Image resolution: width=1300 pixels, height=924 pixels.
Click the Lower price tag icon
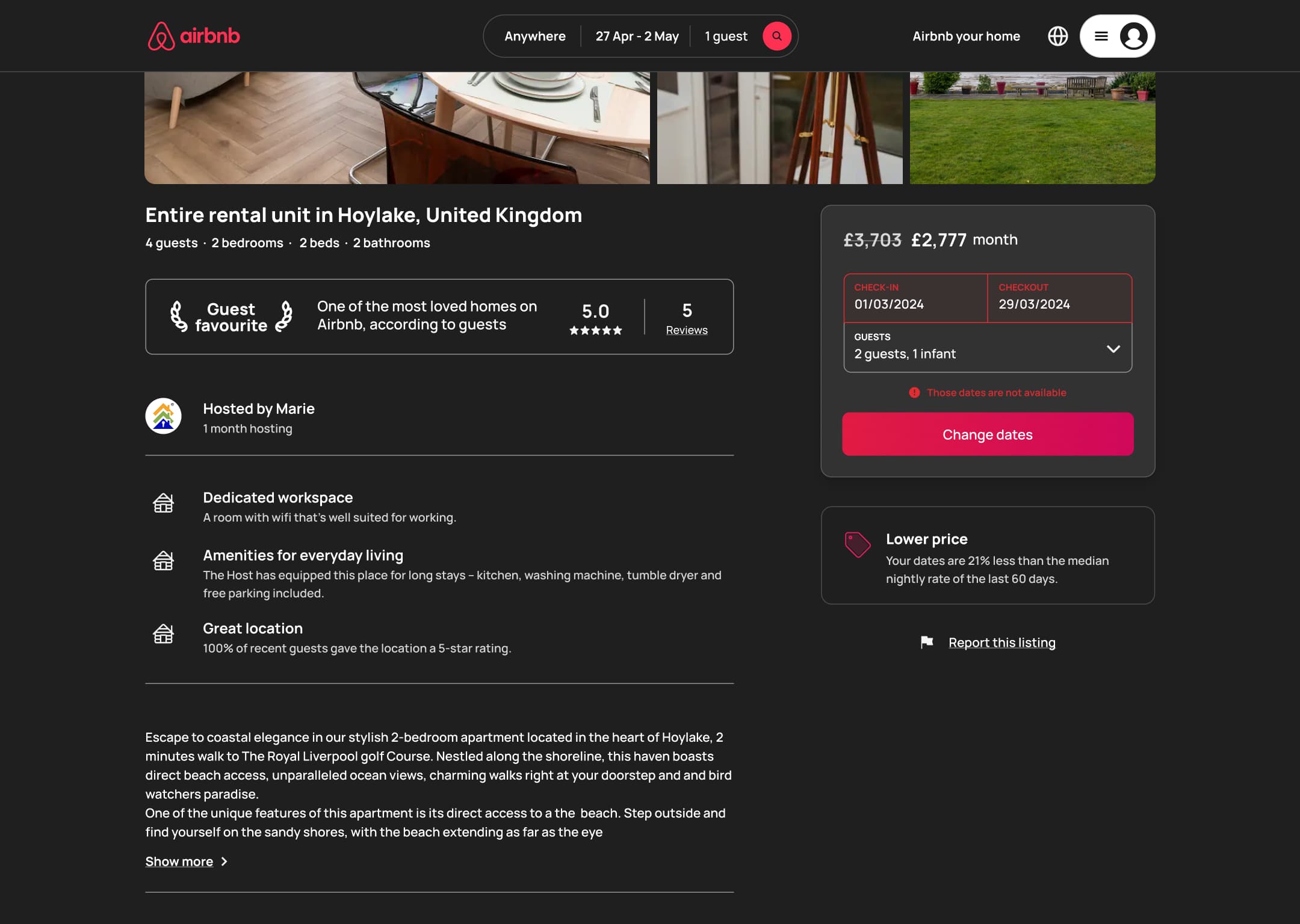click(x=857, y=544)
